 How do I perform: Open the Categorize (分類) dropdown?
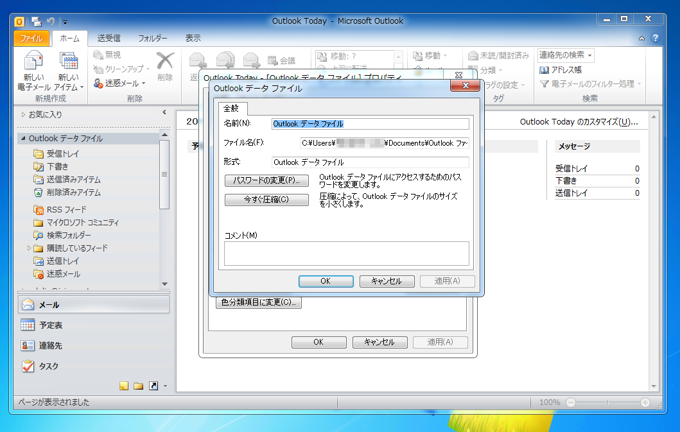coord(485,70)
